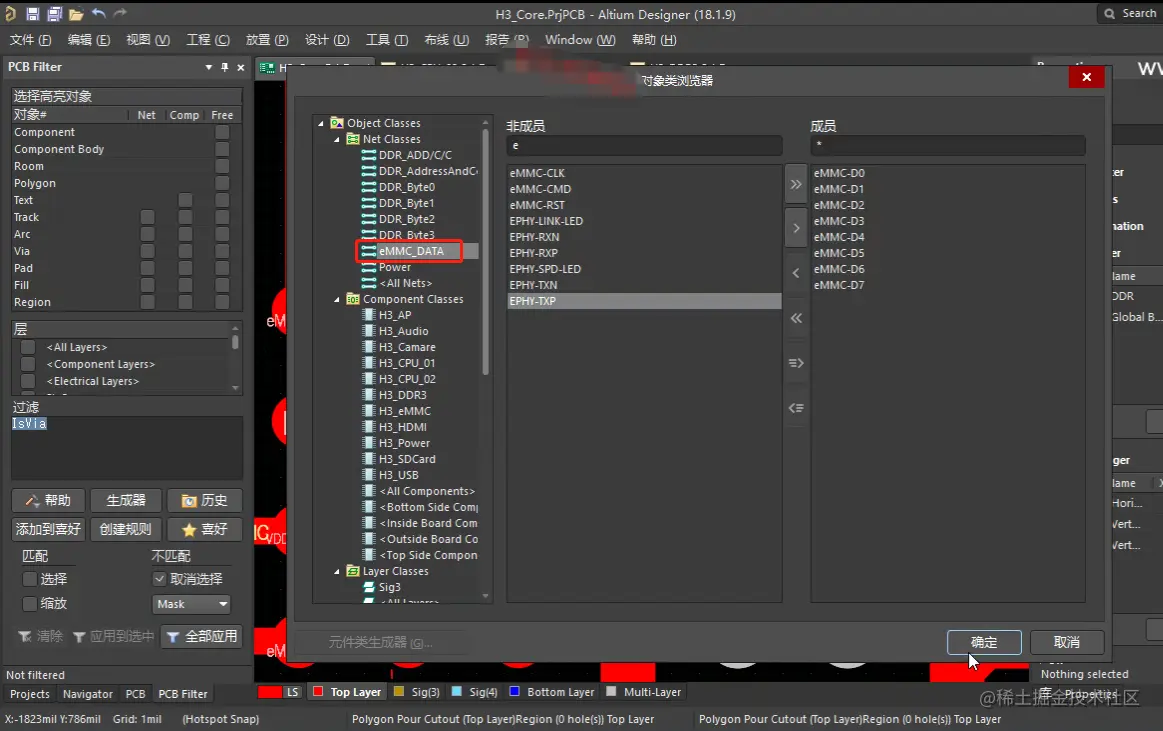Screen dimensions: 1163x731
Task: Select the DDR_ADD/C/C net class
Action: [415, 155]
